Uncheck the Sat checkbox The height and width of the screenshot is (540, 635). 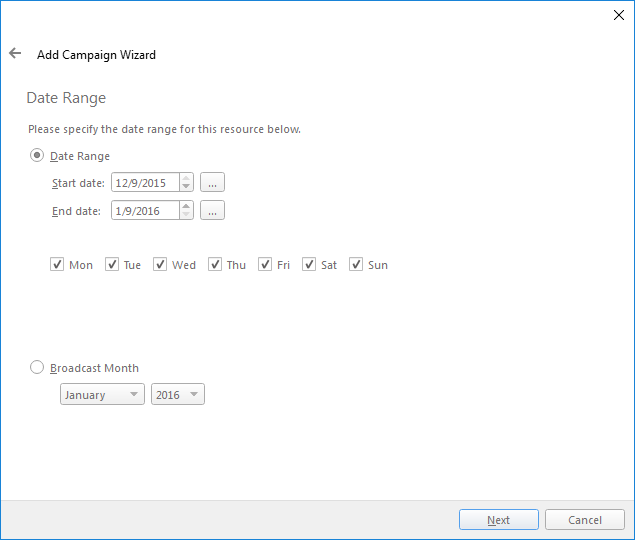[309, 265]
